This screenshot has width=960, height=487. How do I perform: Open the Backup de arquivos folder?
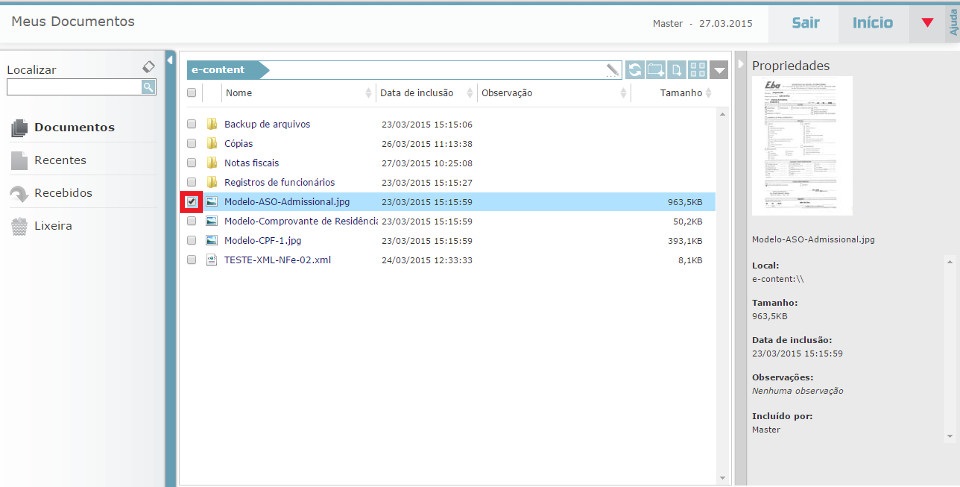(267, 125)
